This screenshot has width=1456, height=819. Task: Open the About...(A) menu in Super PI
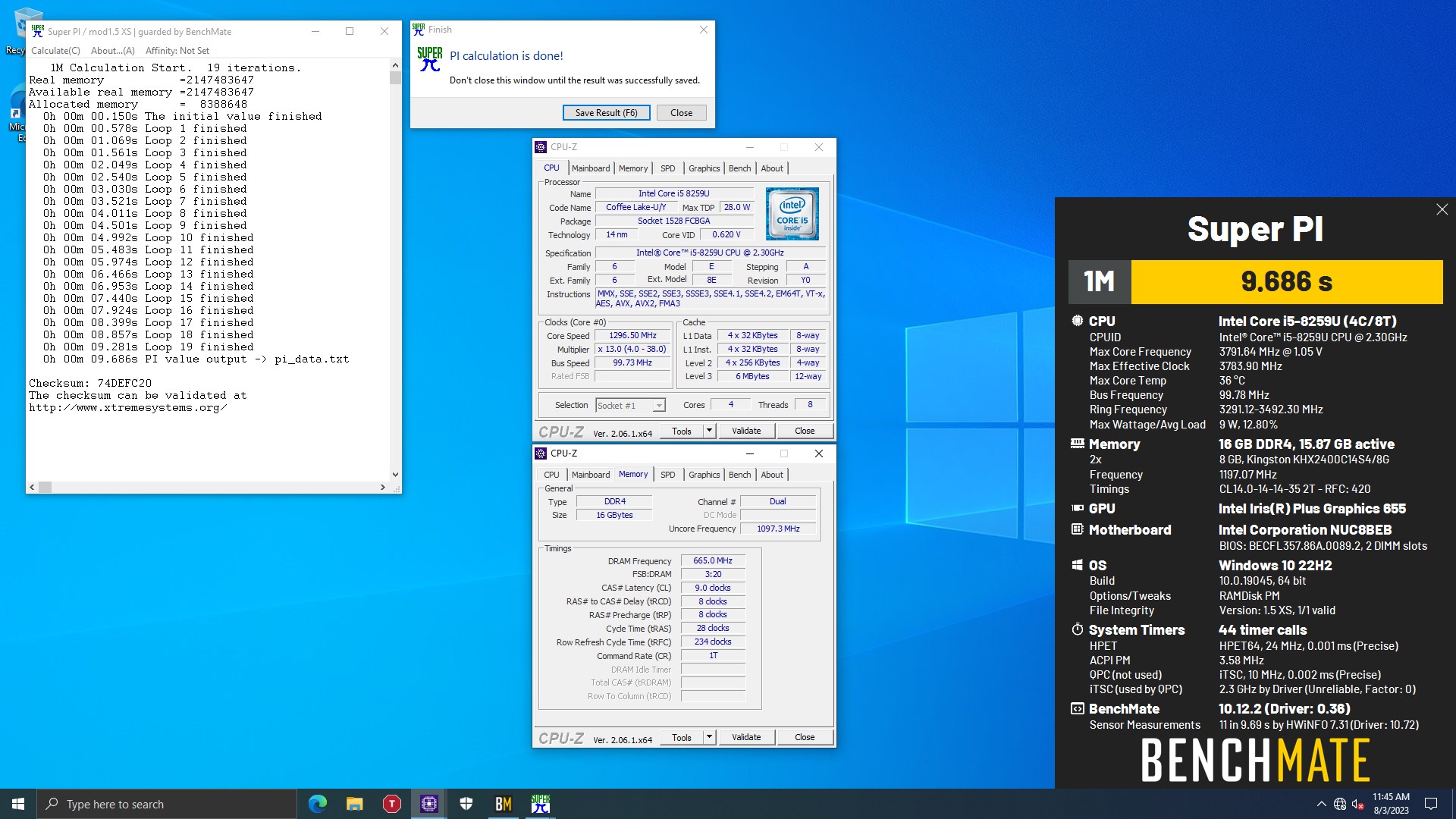pyautogui.click(x=112, y=51)
